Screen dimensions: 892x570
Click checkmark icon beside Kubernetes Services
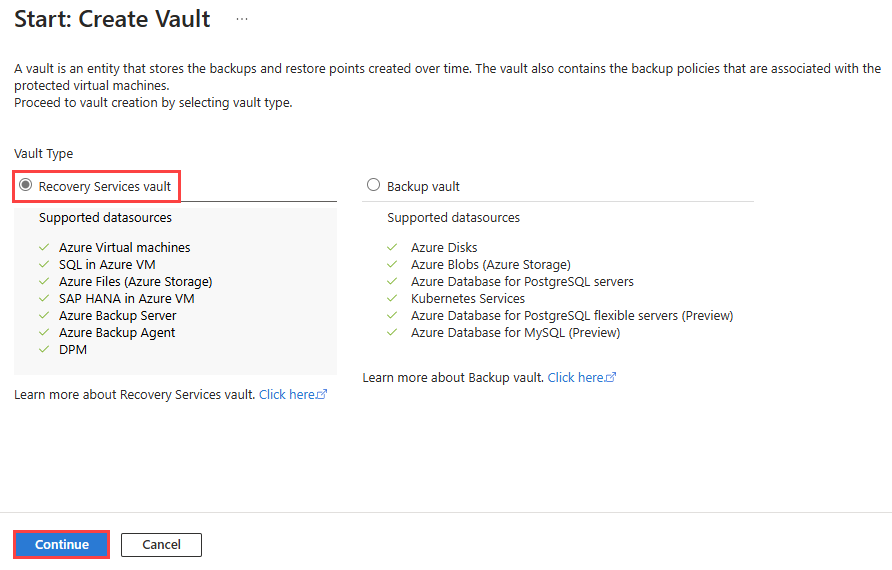[x=393, y=298]
